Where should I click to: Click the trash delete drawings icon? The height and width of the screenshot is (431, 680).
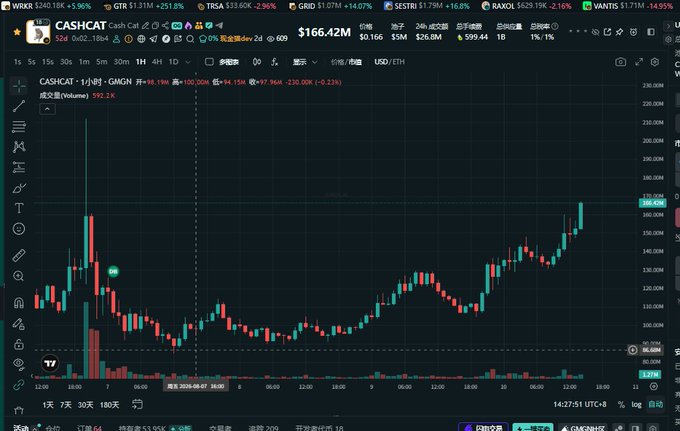tap(19, 410)
